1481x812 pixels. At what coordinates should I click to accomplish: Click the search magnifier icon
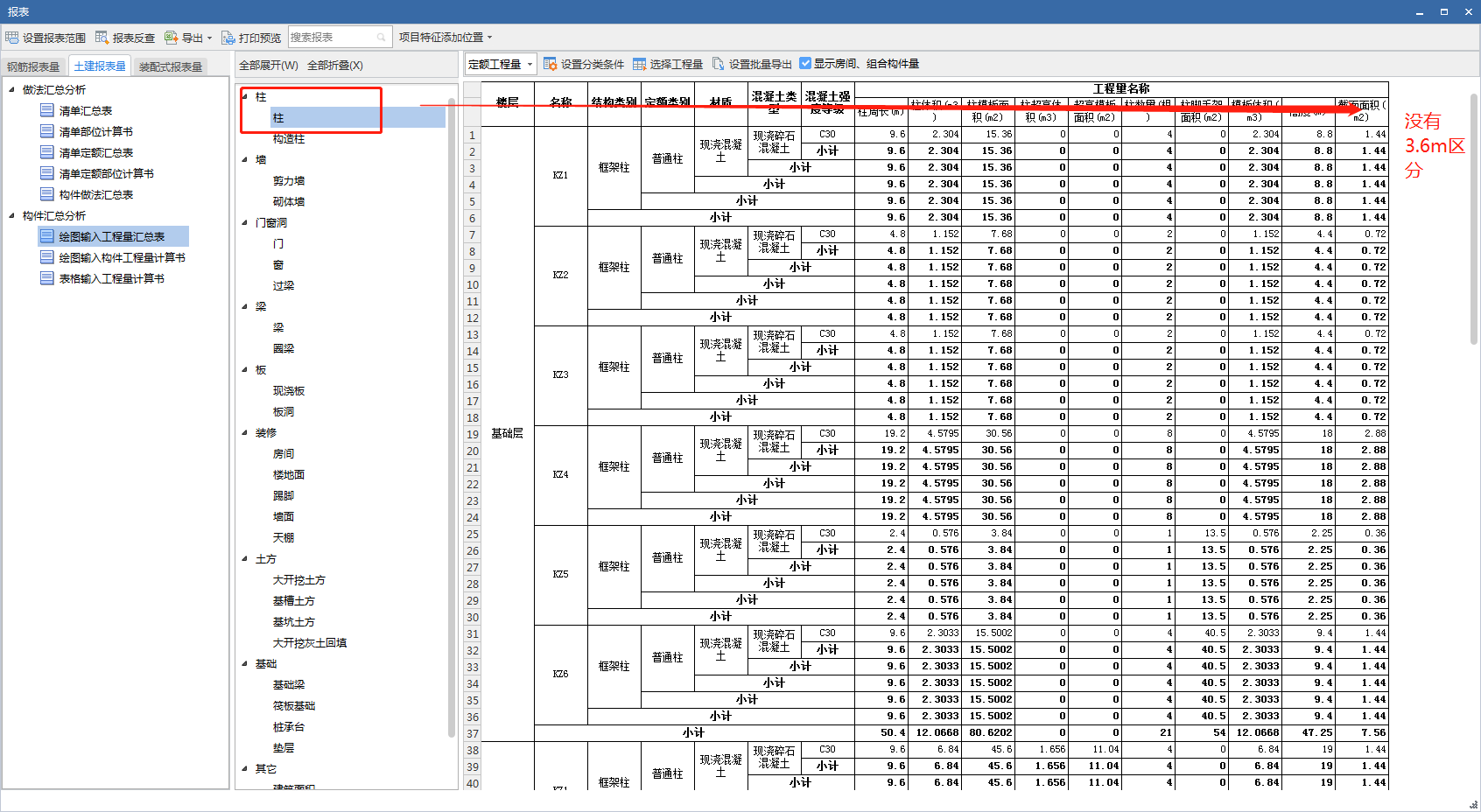(382, 38)
